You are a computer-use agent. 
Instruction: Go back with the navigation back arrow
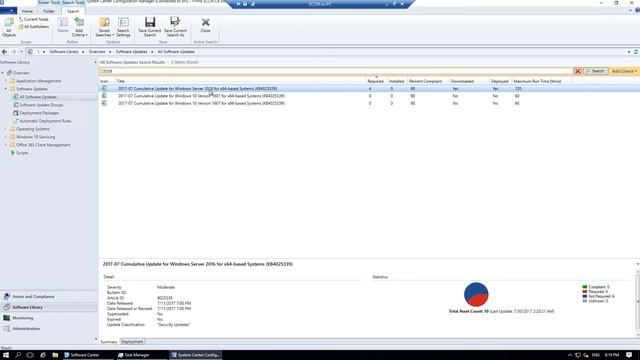[4, 52]
